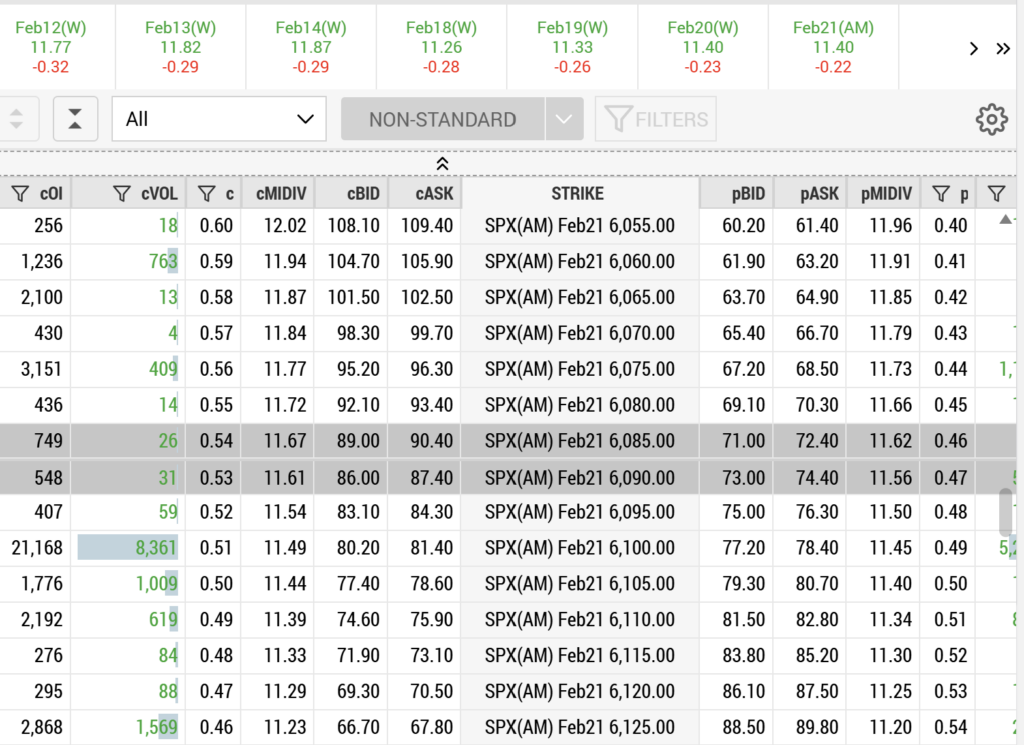This screenshot has height=745, width=1024.
Task: Click put ask 66.70
Action: pos(816,334)
